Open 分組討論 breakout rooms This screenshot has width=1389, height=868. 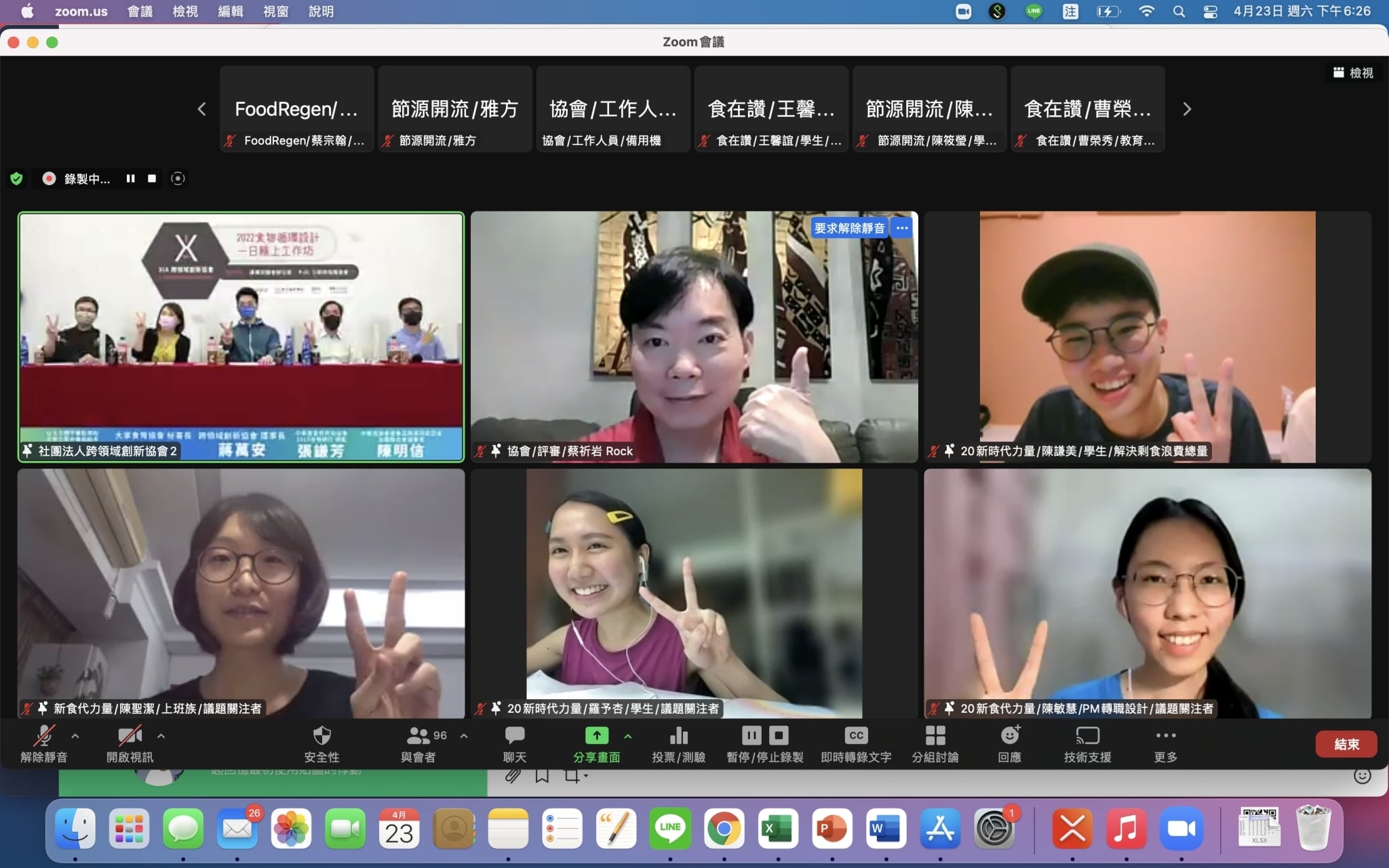935,744
